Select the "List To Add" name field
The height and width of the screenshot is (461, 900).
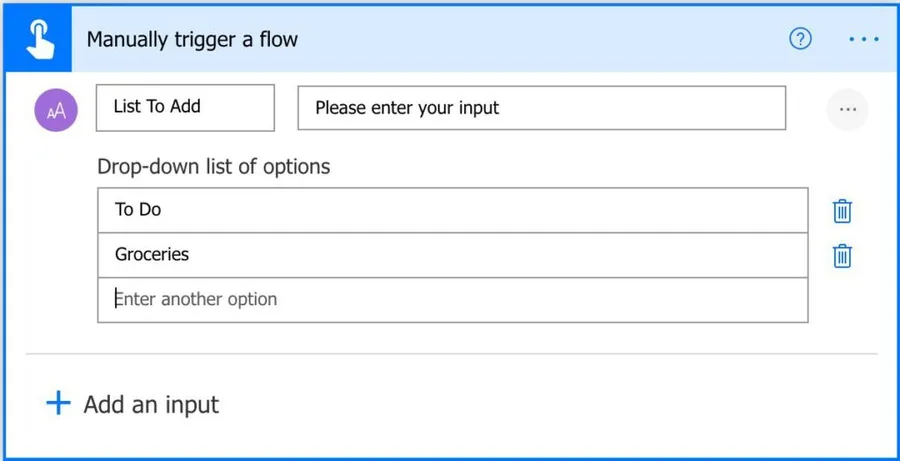(x=185, y=107)
